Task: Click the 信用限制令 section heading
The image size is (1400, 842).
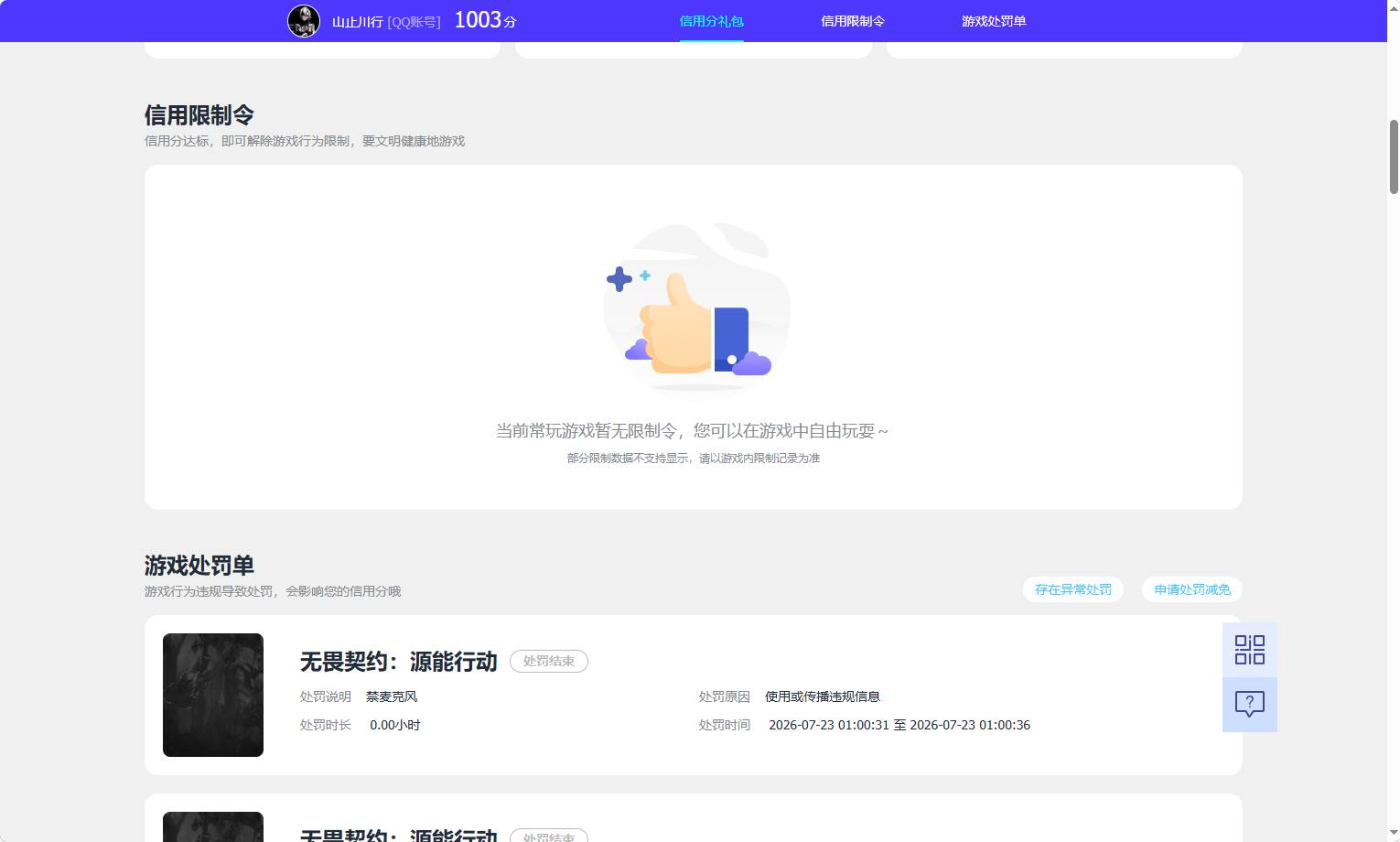Action: click(199, 115)
